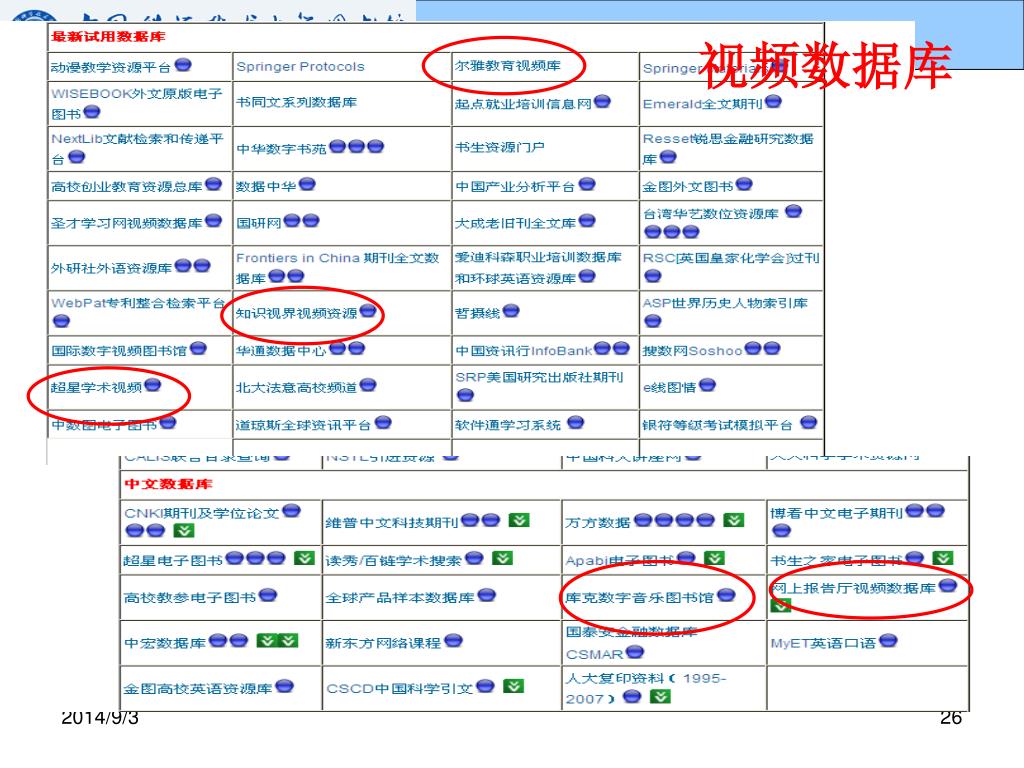Viewport: 1024px width, 768px height.
Task: Click the blue dot beside 高校创业教育资源总库
Action: (214, 184)
